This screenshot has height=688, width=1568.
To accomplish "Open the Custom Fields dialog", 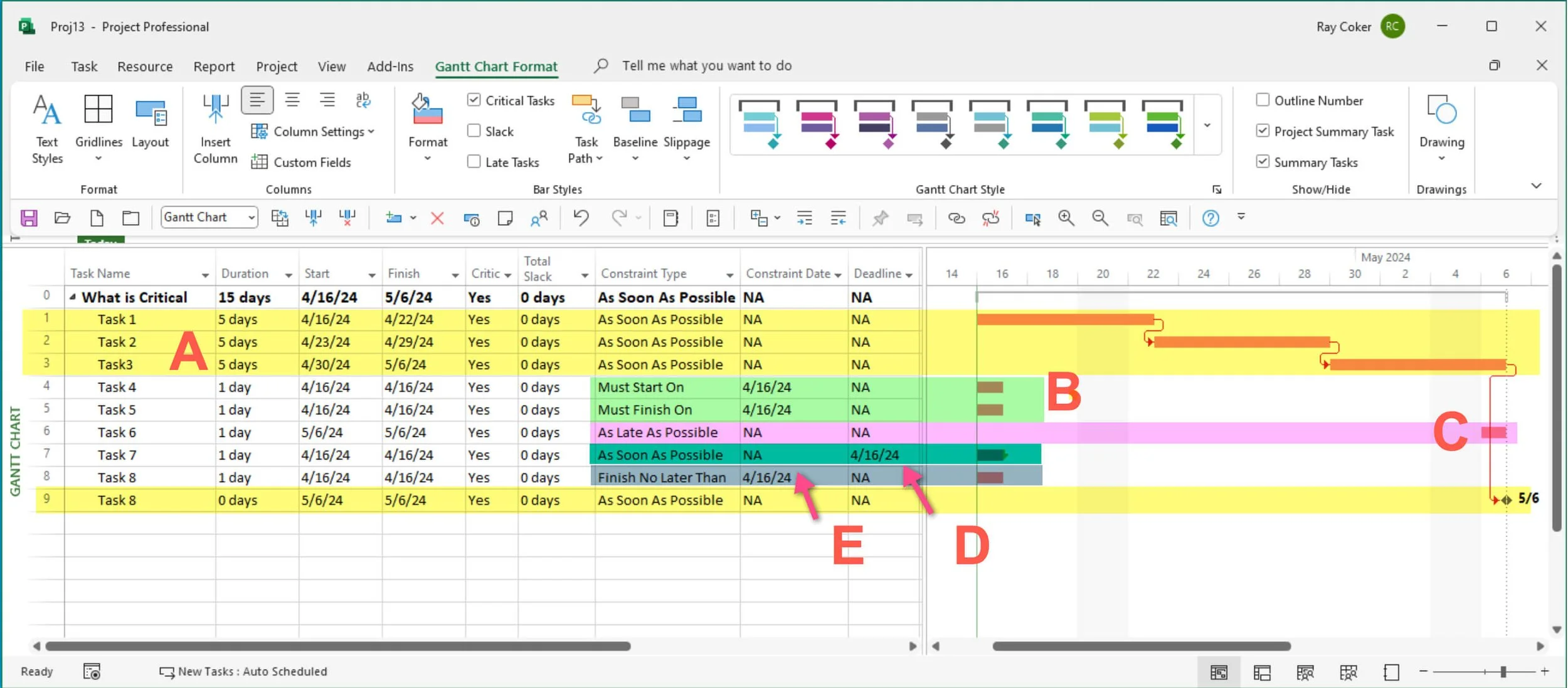I will click(x=301, y=162).
